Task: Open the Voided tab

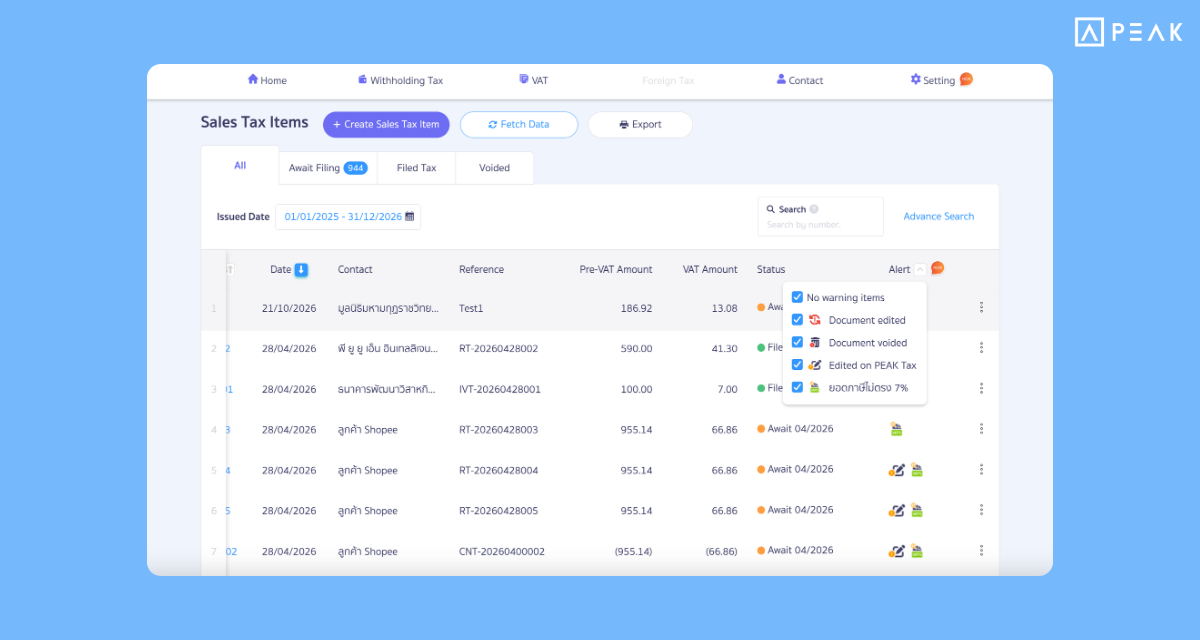Action: [493, 167]
